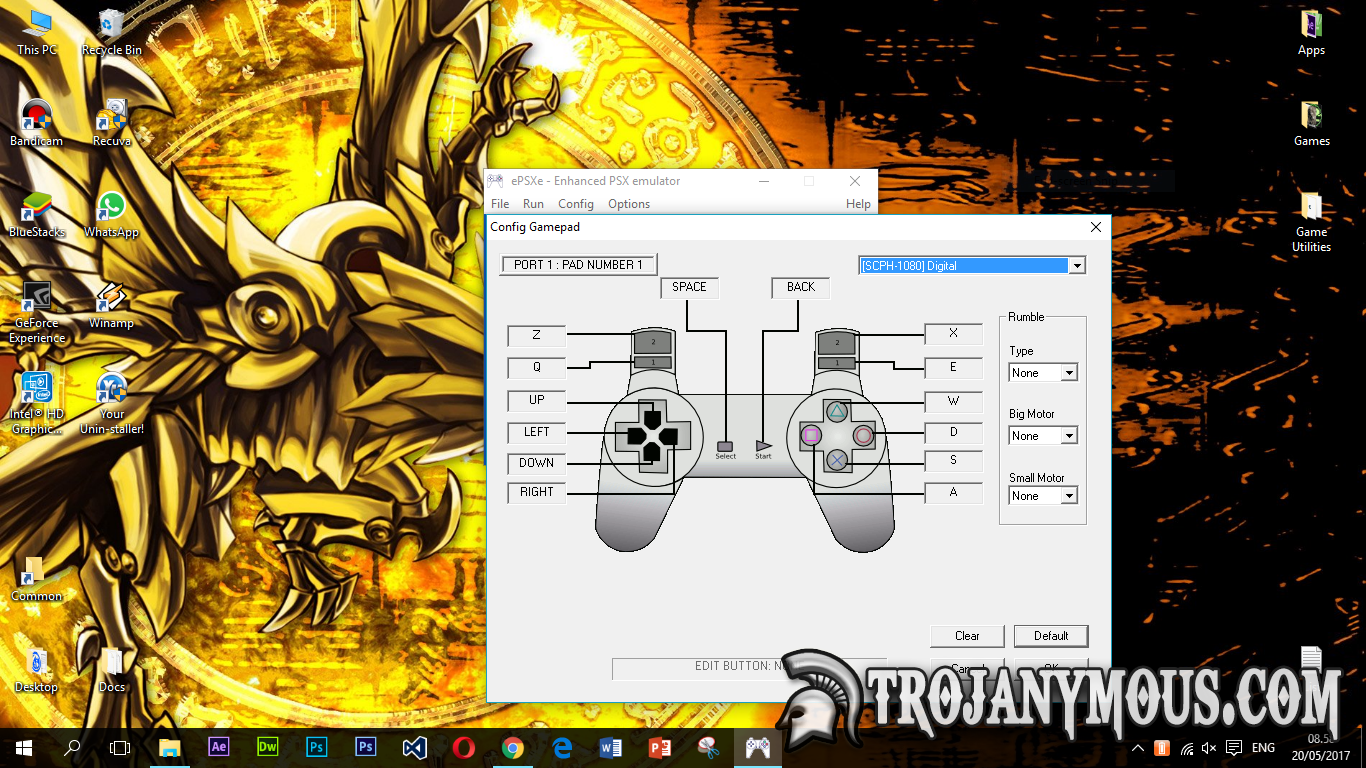Launch Google Chrome from the taskbar

pos(513,747)
